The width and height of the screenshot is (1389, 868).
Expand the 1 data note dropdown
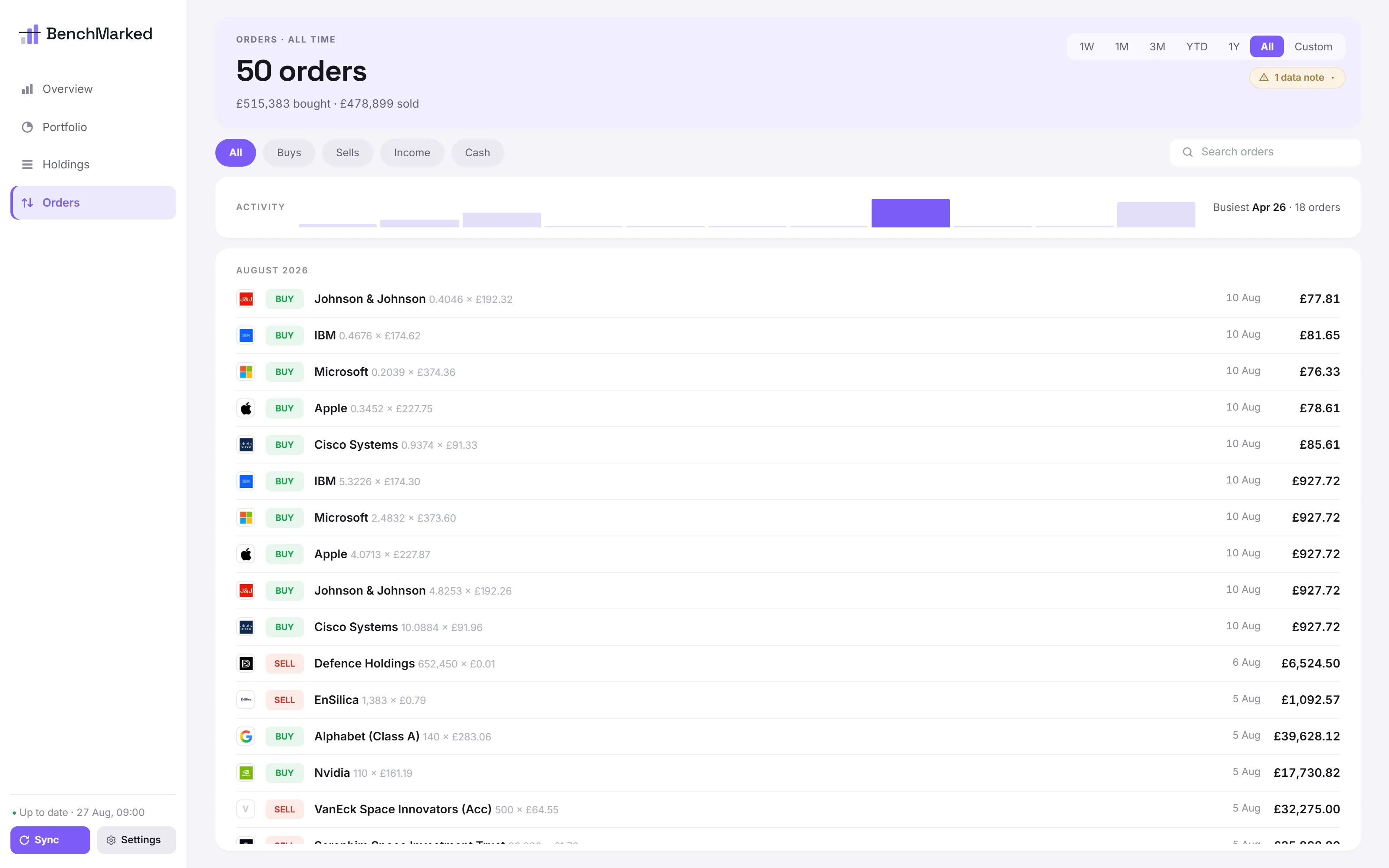pyautogui.click(x=1297, y=78)
